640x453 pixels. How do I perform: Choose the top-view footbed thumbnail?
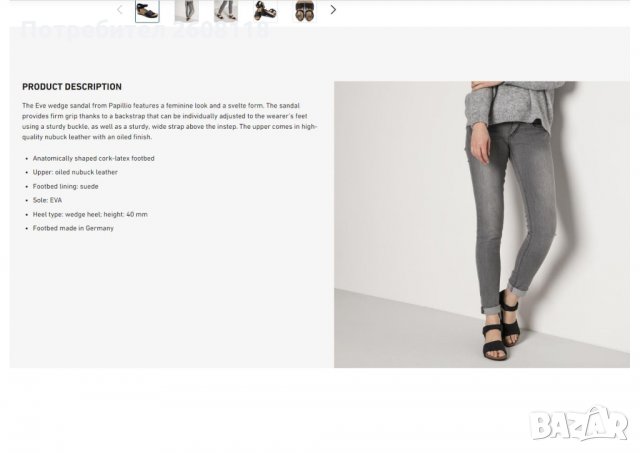pyautogui.click(x=304, y=11)
